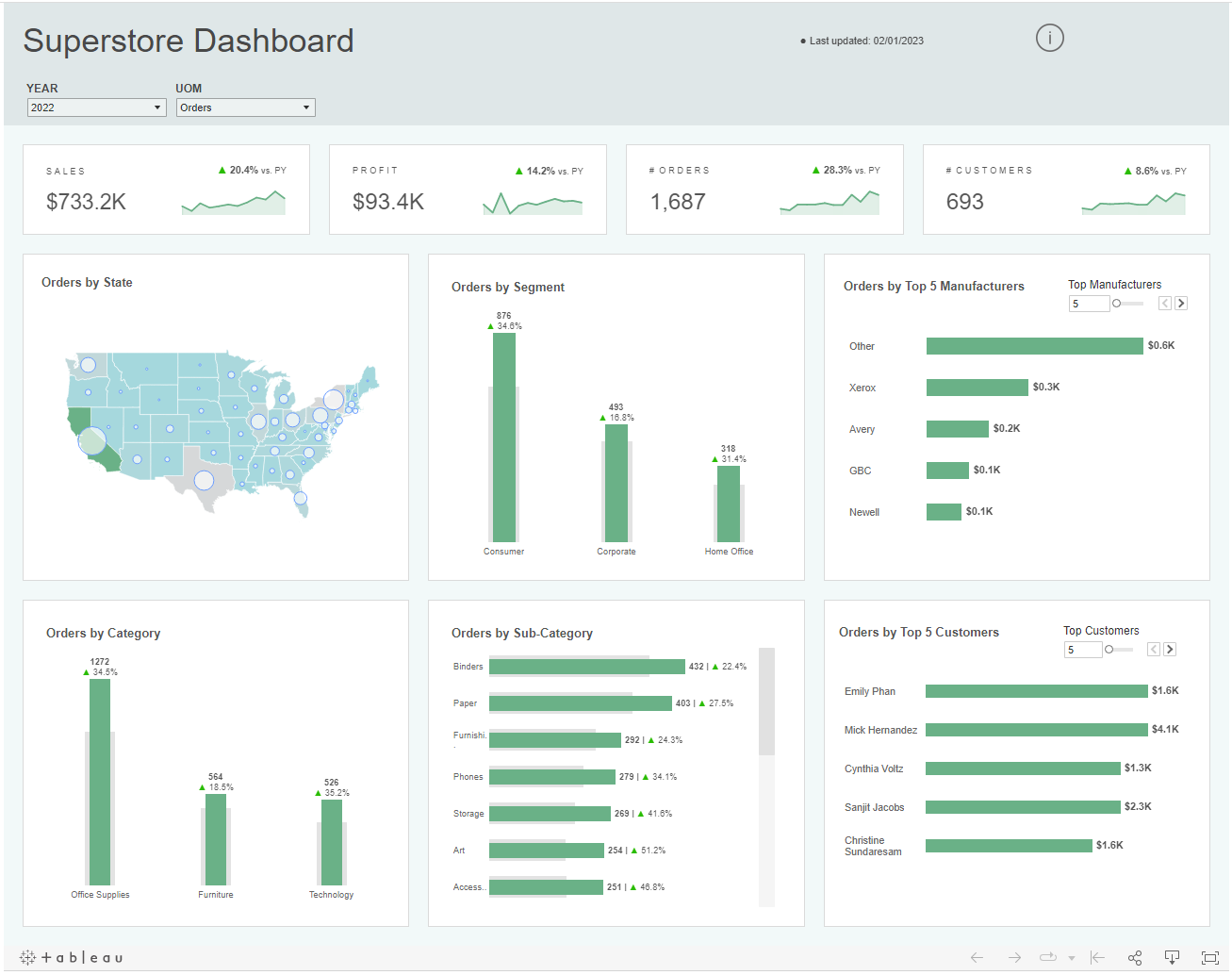Select the # Customers KPI sparkline
This screenshot has width=1232, height=975.
pos(1133,203)
